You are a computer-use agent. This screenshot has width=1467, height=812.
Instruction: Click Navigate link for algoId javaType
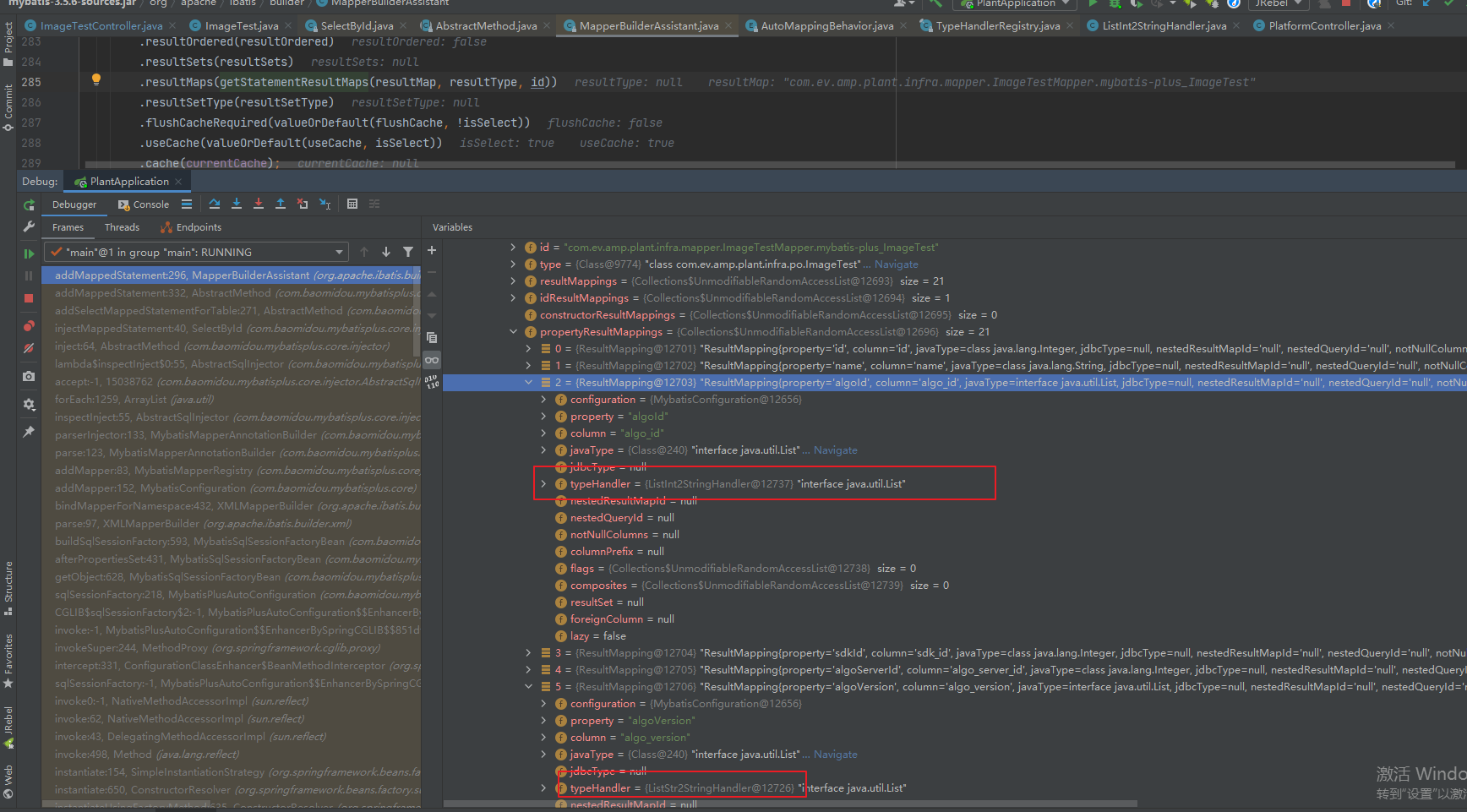coord(835,450)
